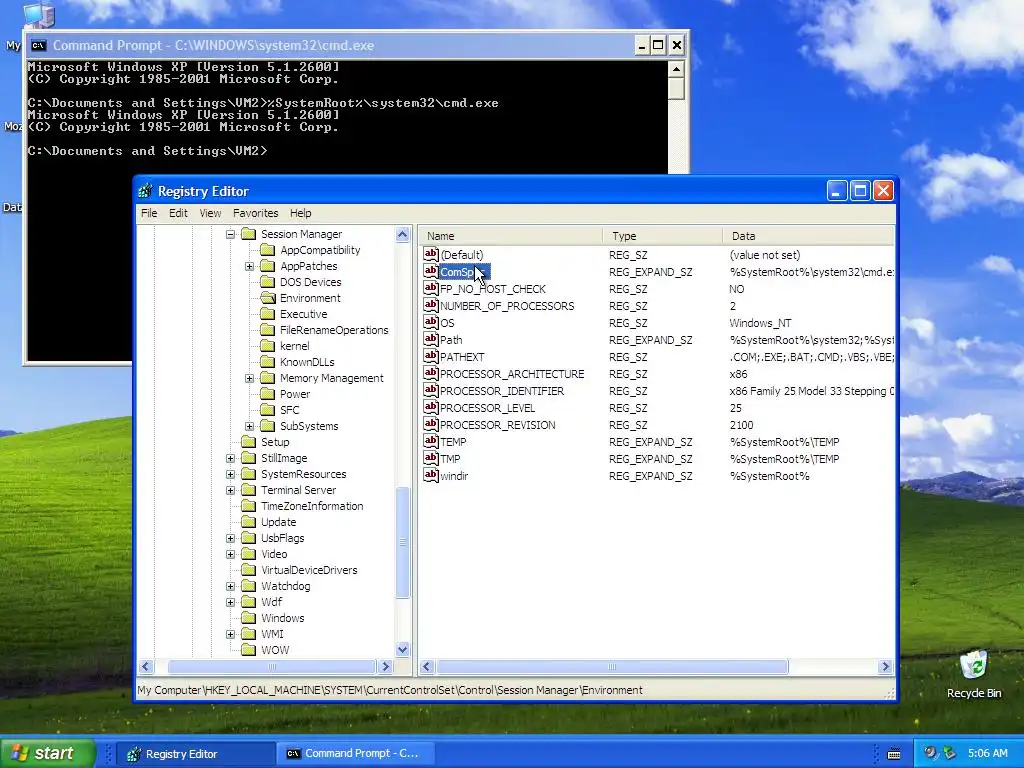Screen dimensions: 1024x768
Task: Select the KnownDLLs folder icon
Action: click(x=267, y=362)
